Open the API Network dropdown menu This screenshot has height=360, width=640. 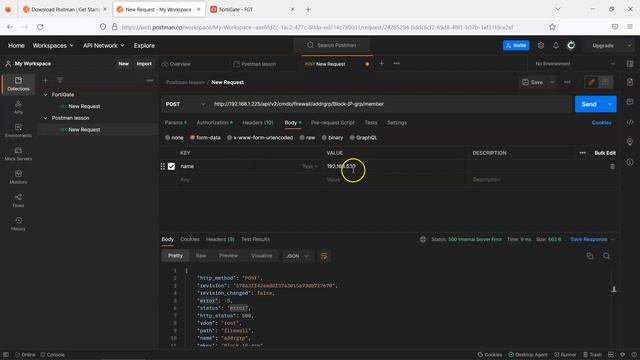pyautogui.click(x=104, y=46)
